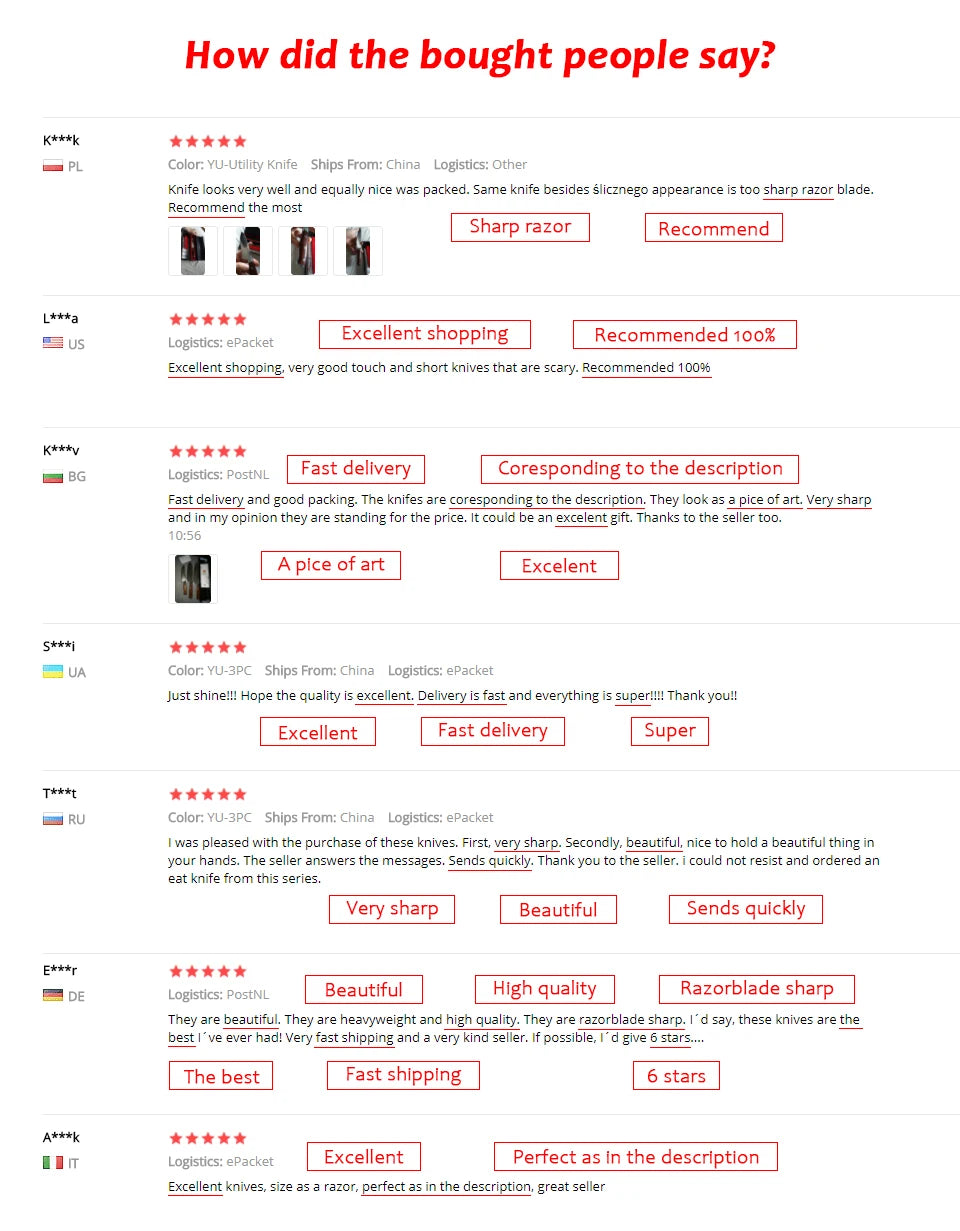Image resolution: width=960 pixels, height=1231 pixels.
Task: Click the 'Recommended 100%' highlight label
Action: 685,335
